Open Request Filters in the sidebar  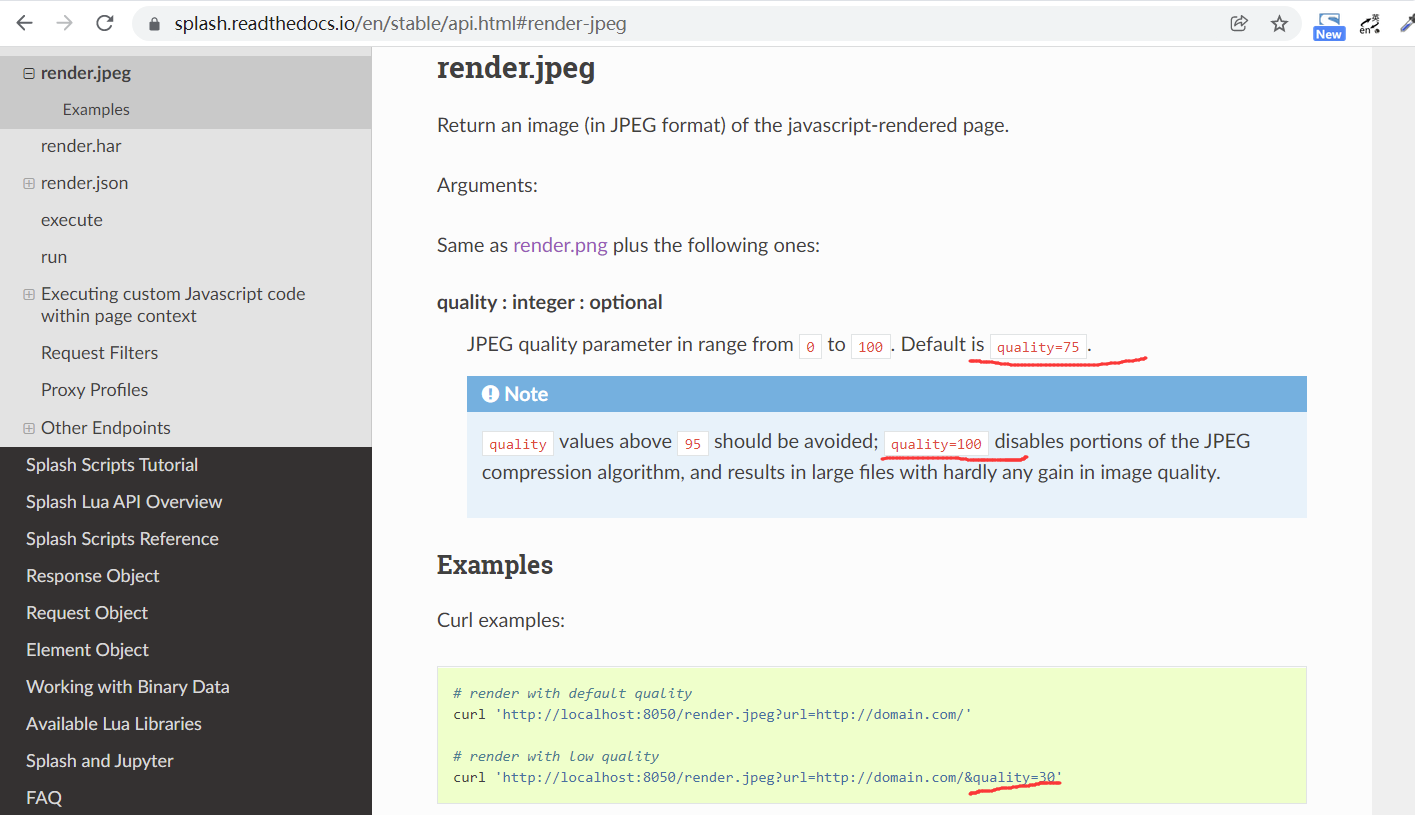pos(99,353)
